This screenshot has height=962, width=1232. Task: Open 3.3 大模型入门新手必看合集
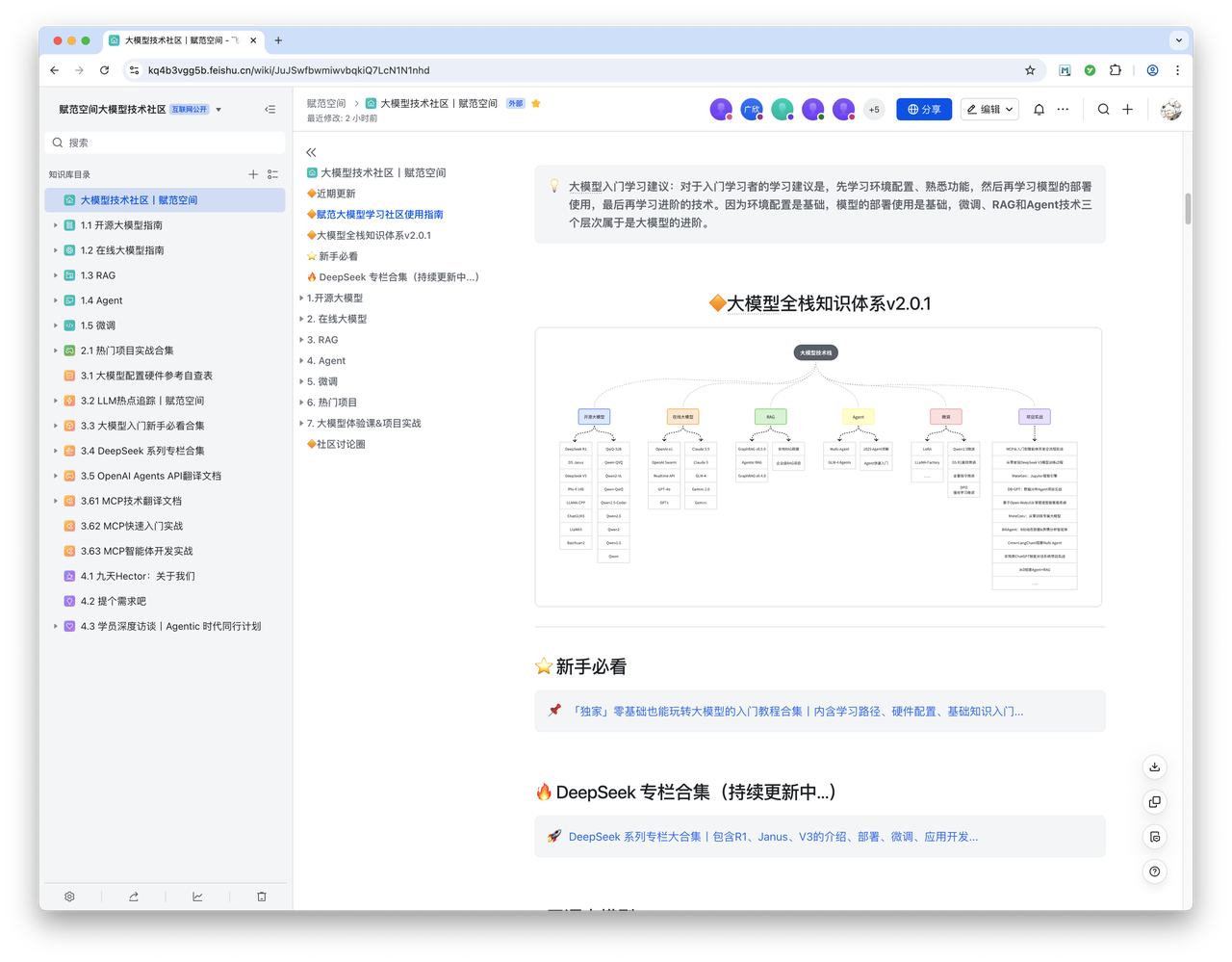click(166, 426)
